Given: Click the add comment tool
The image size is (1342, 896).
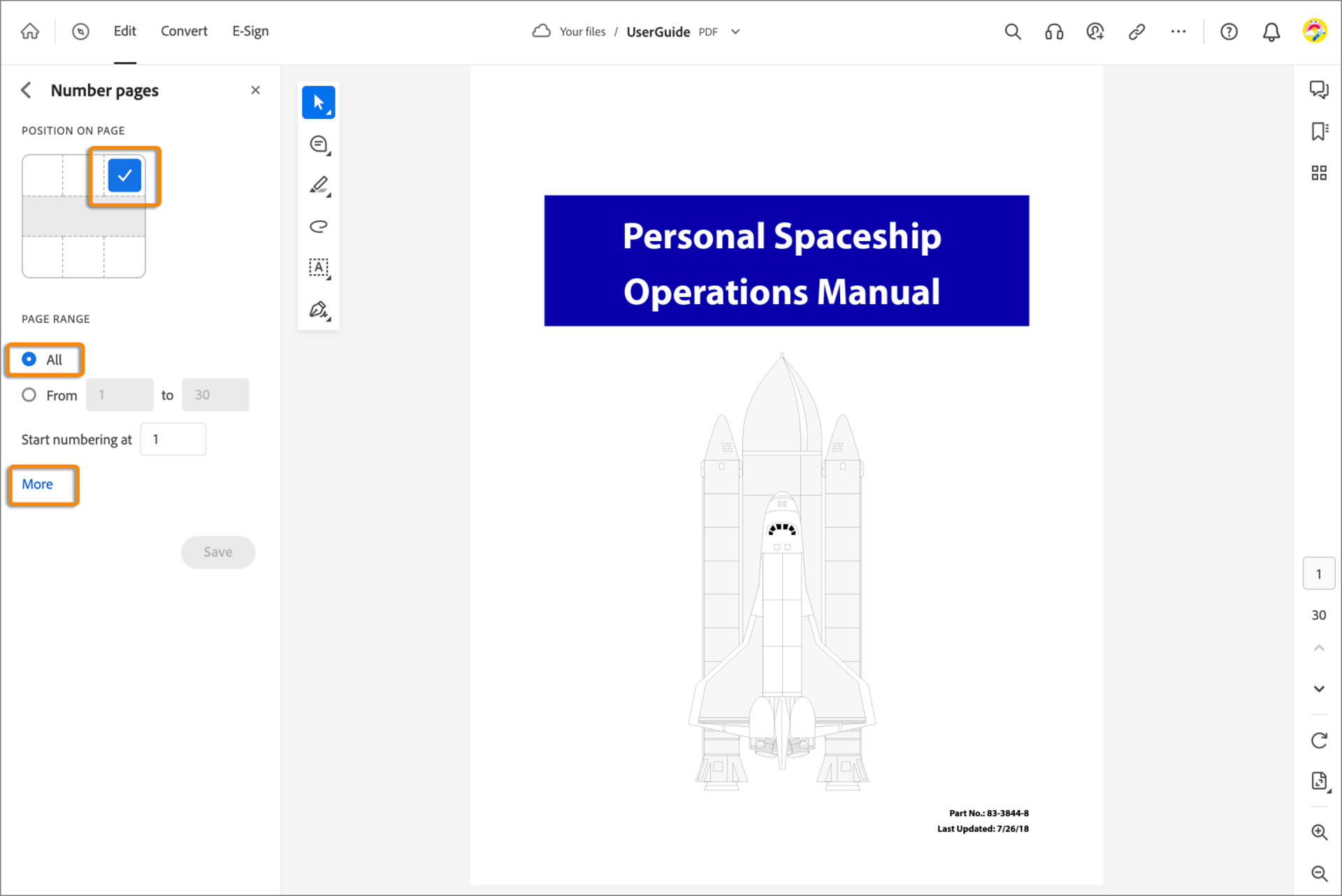Looking at the screenshot, I should [319, 144].
